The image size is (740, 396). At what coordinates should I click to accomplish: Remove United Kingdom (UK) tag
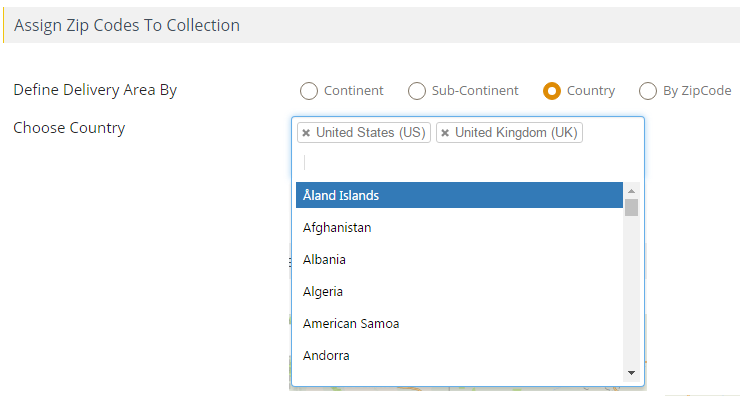tap(445, 133)
